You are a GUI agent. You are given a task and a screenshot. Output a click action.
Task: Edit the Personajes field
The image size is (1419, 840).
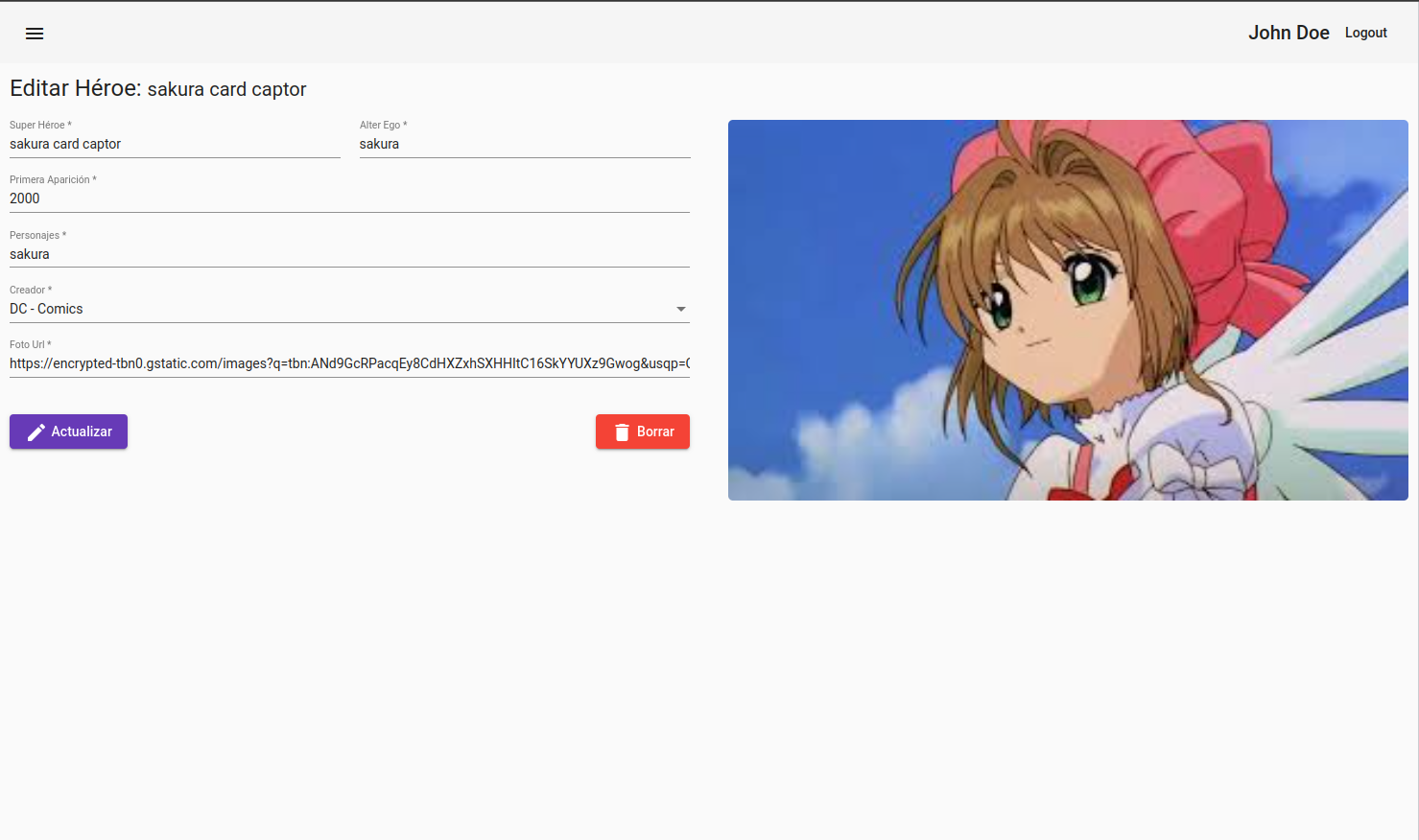pyautogui.click(x=349, y=254)
